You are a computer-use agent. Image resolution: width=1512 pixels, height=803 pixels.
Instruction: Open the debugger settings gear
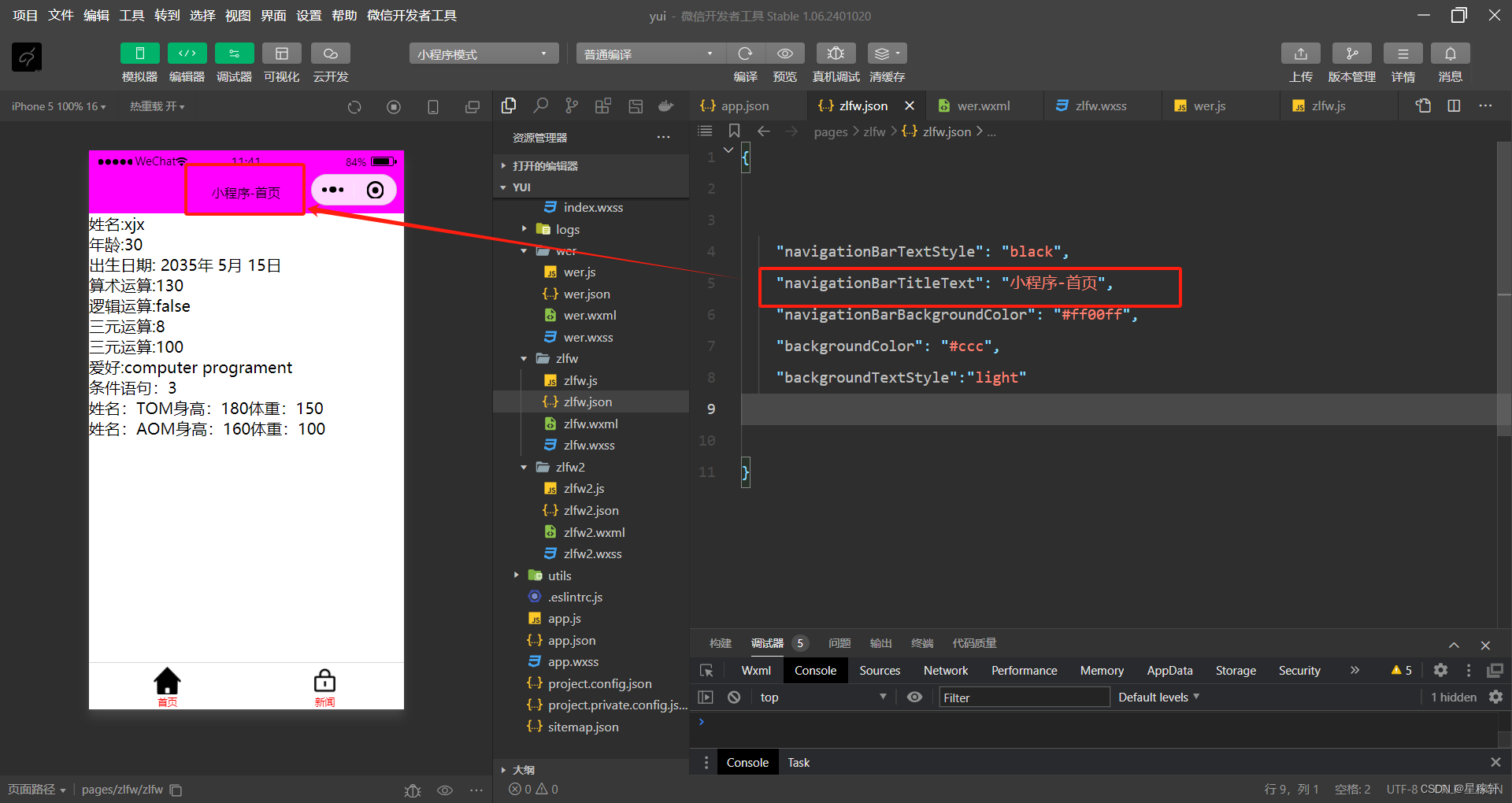coord(1440,671)
